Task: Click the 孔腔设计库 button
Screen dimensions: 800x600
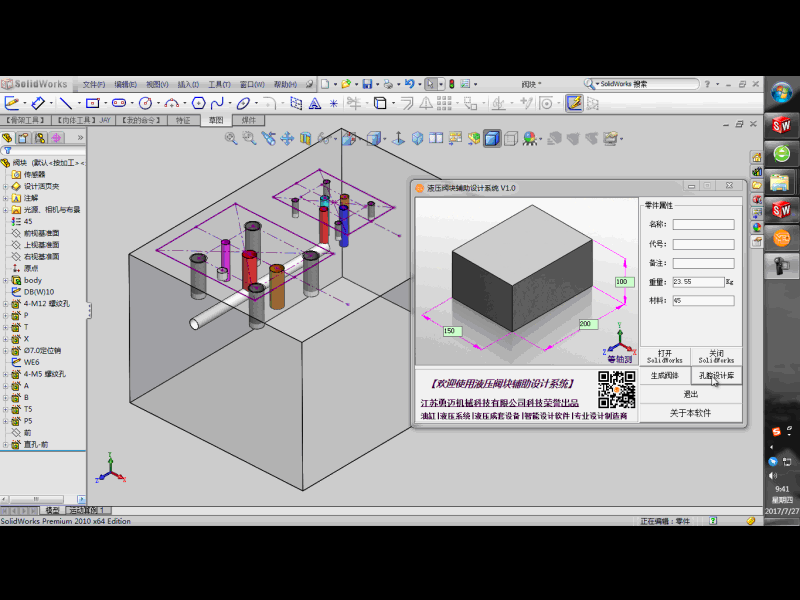Action: click(716, 376)
